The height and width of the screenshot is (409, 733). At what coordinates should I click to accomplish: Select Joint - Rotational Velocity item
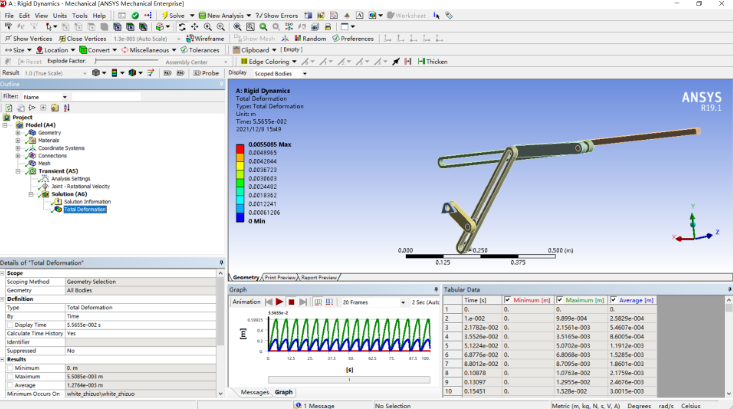80,186
